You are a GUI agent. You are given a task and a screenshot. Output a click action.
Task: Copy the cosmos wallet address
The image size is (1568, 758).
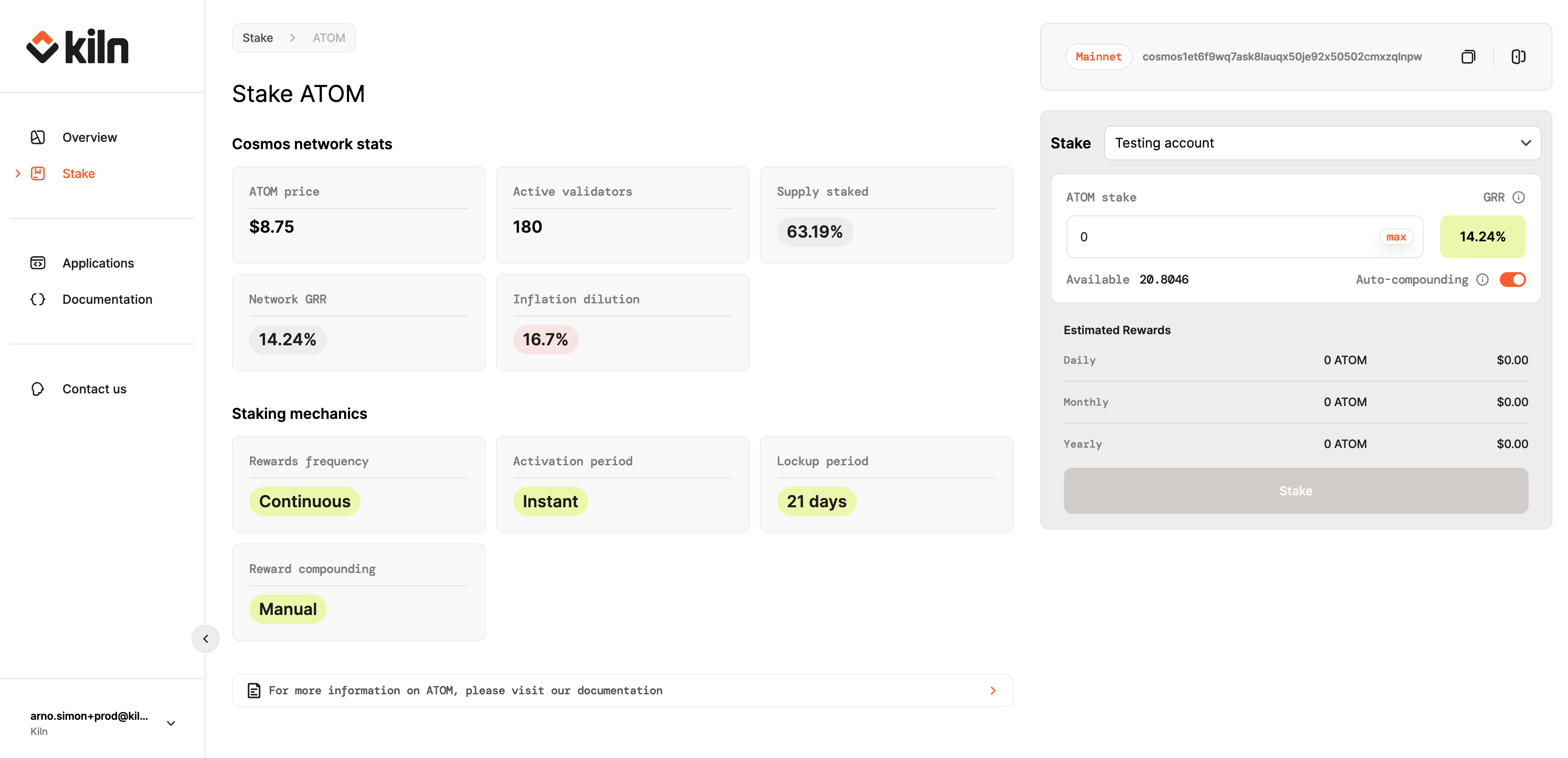pyautogui.click(x=1468, y=57)
